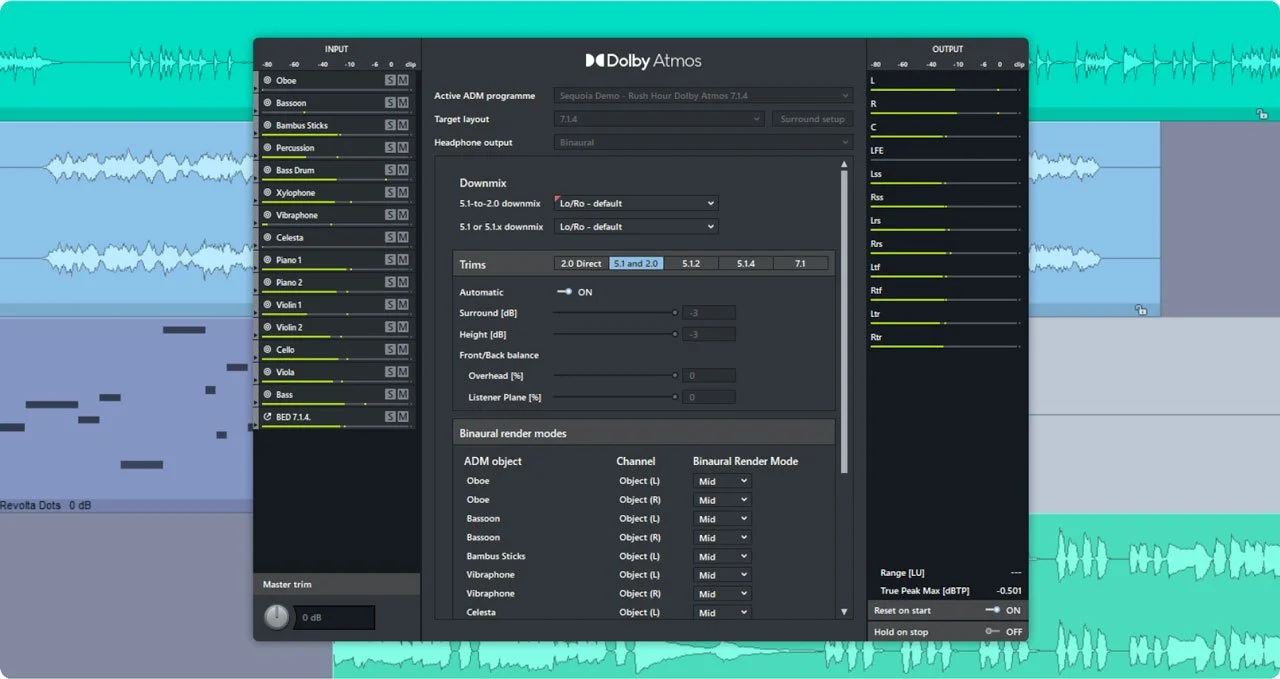This screenshot has height=679, width=1280.
Task: Mute the Violin 1 channel
Action: coord(403,305)
